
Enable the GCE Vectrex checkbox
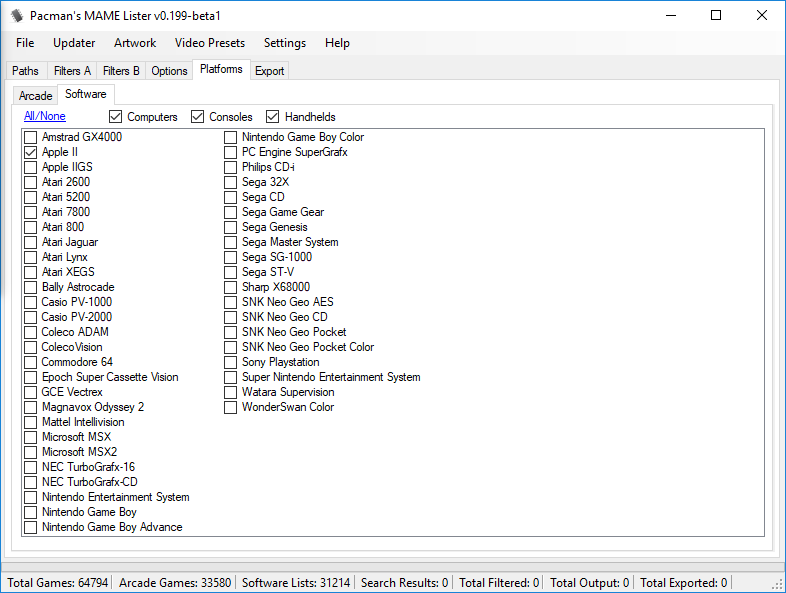click(x=31, y=392)
